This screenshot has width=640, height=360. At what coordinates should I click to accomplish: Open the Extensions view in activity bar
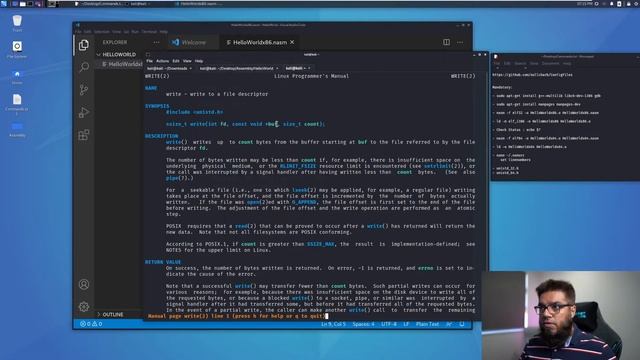[84, 135]
